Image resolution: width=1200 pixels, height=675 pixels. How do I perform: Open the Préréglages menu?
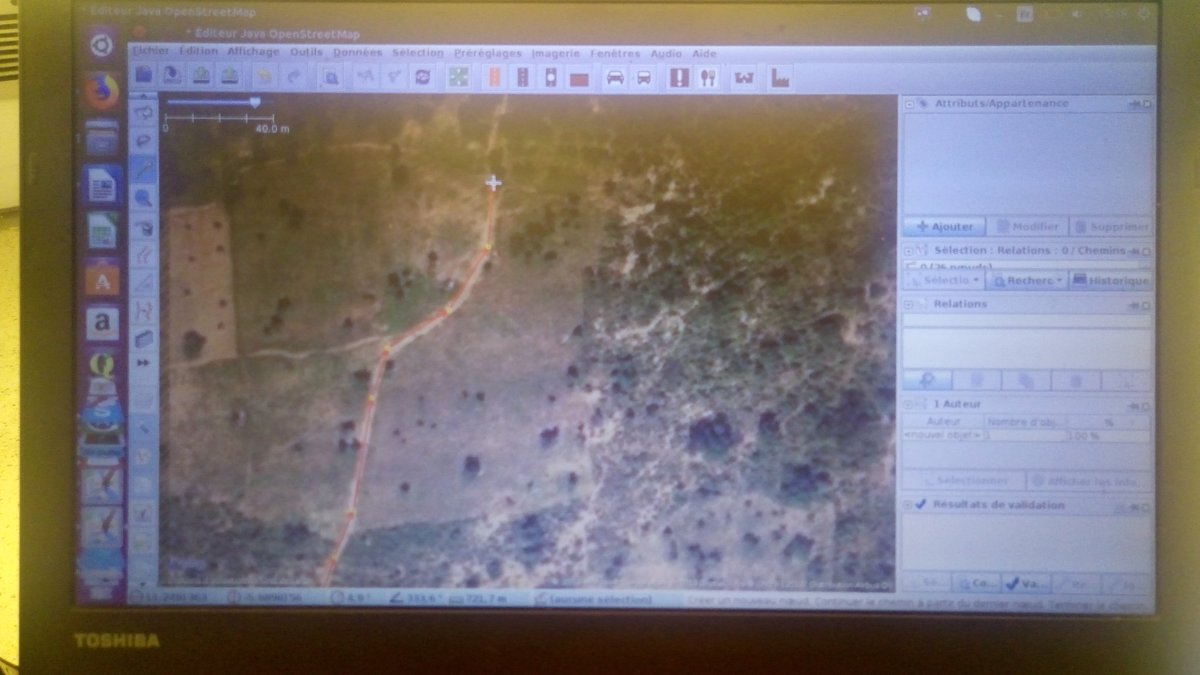(x=488, y=53)
